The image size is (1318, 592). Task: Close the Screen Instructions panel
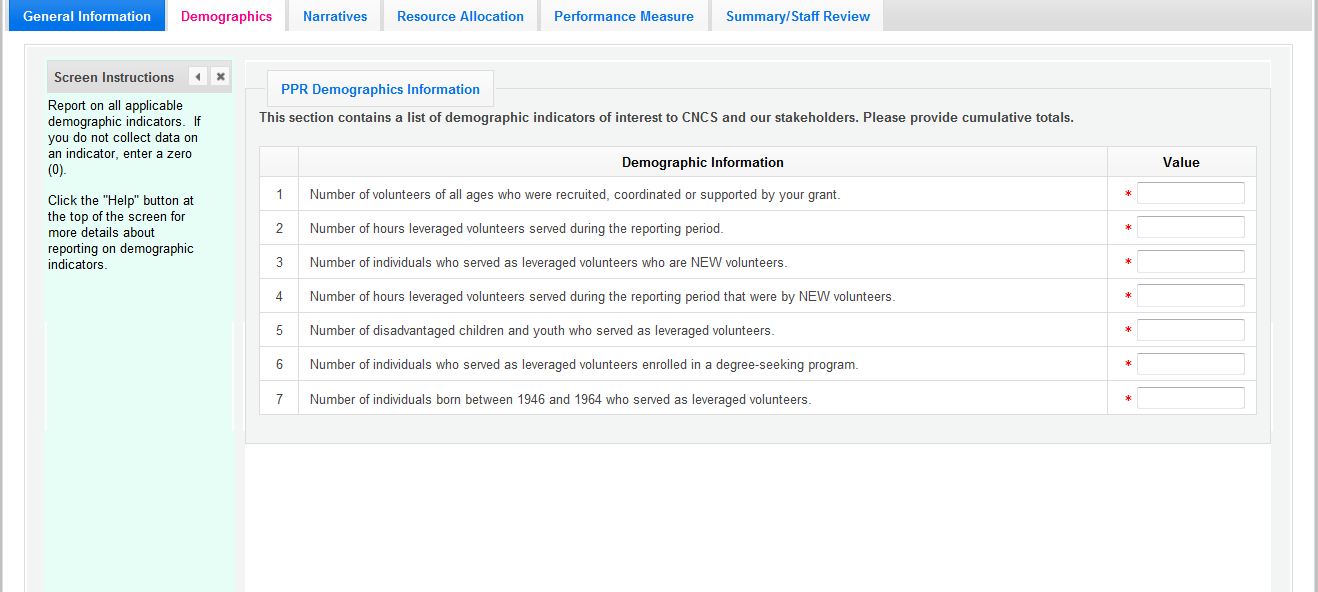pyautogui.click(x=220, y=77)
